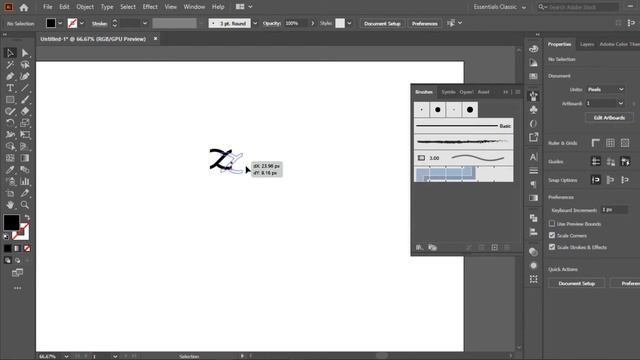Switch to the Layers tab

coord(587,44)
